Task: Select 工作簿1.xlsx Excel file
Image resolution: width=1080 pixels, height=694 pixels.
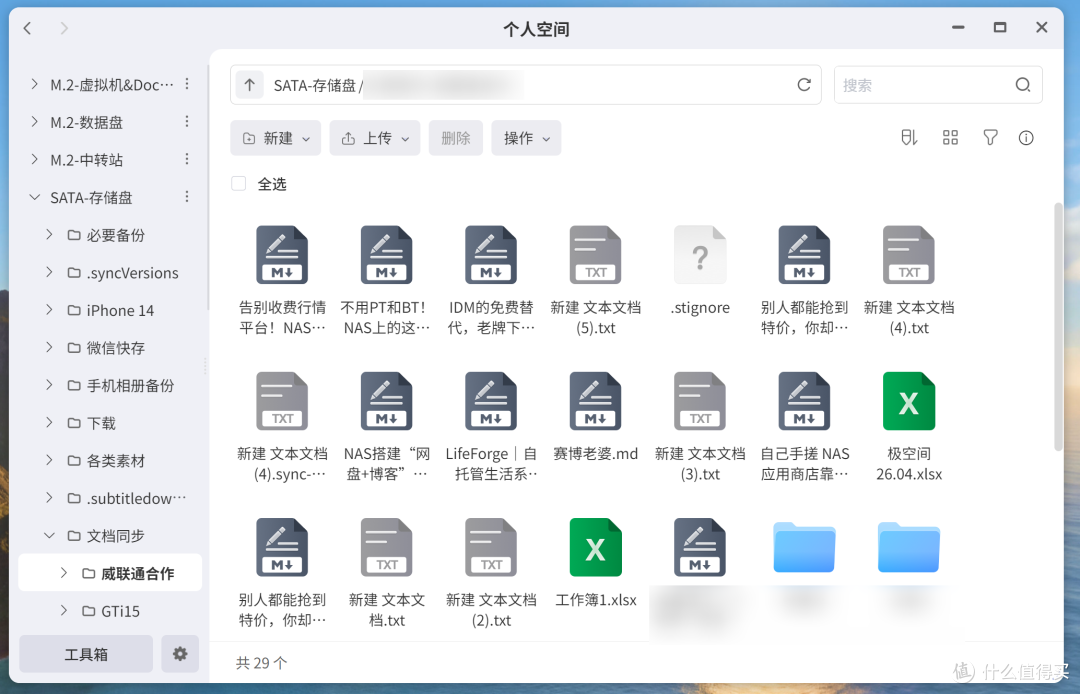Action: [595, 547]
